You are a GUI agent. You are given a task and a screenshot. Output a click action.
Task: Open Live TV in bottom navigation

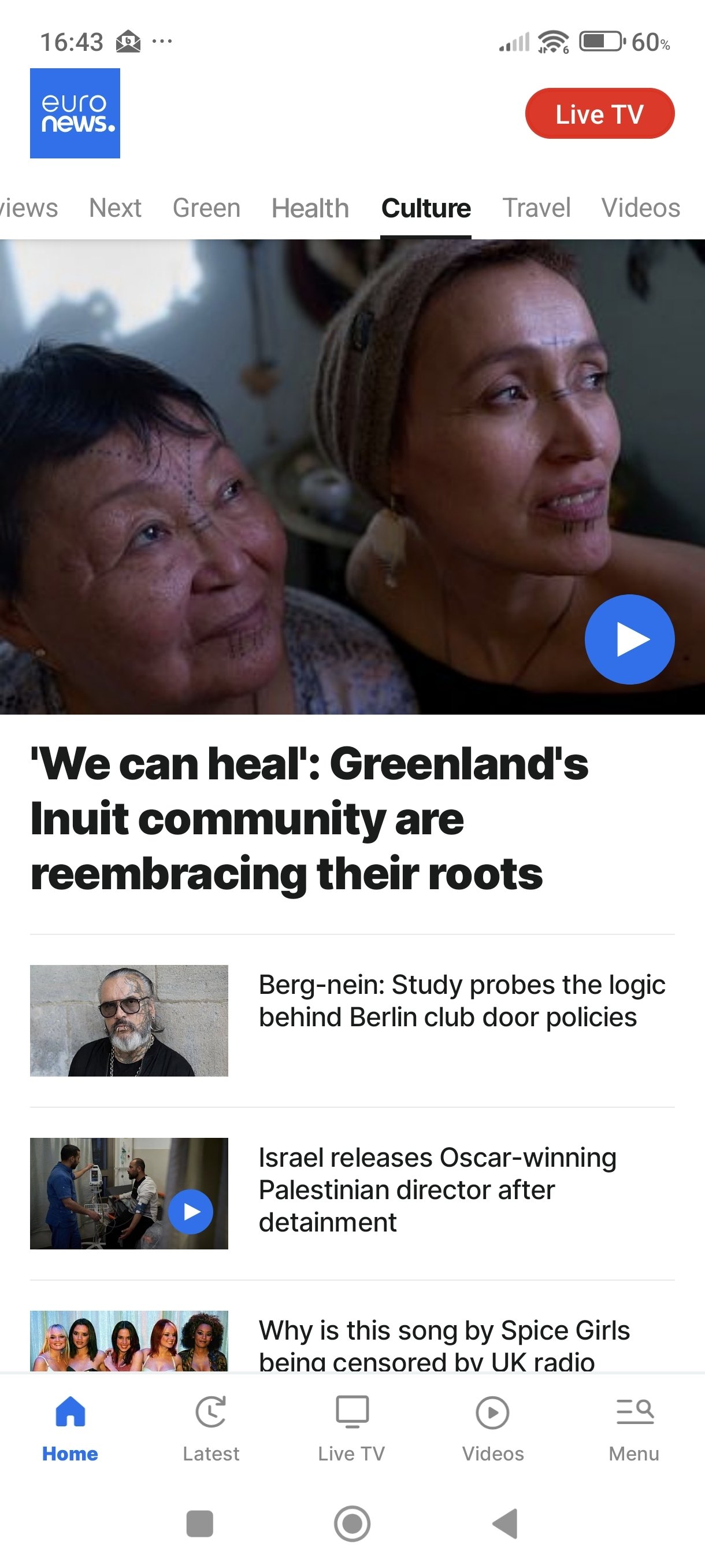point(351,1428)
